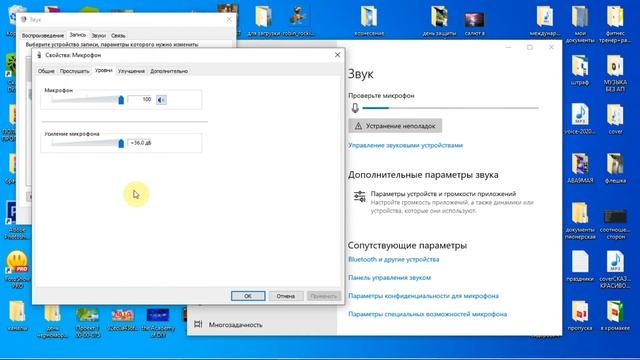Image resolution: width=640 pixels, height=360 pixels.
Task: Close the Свойства: Микрофон dialog
Action: coord(337,55)
